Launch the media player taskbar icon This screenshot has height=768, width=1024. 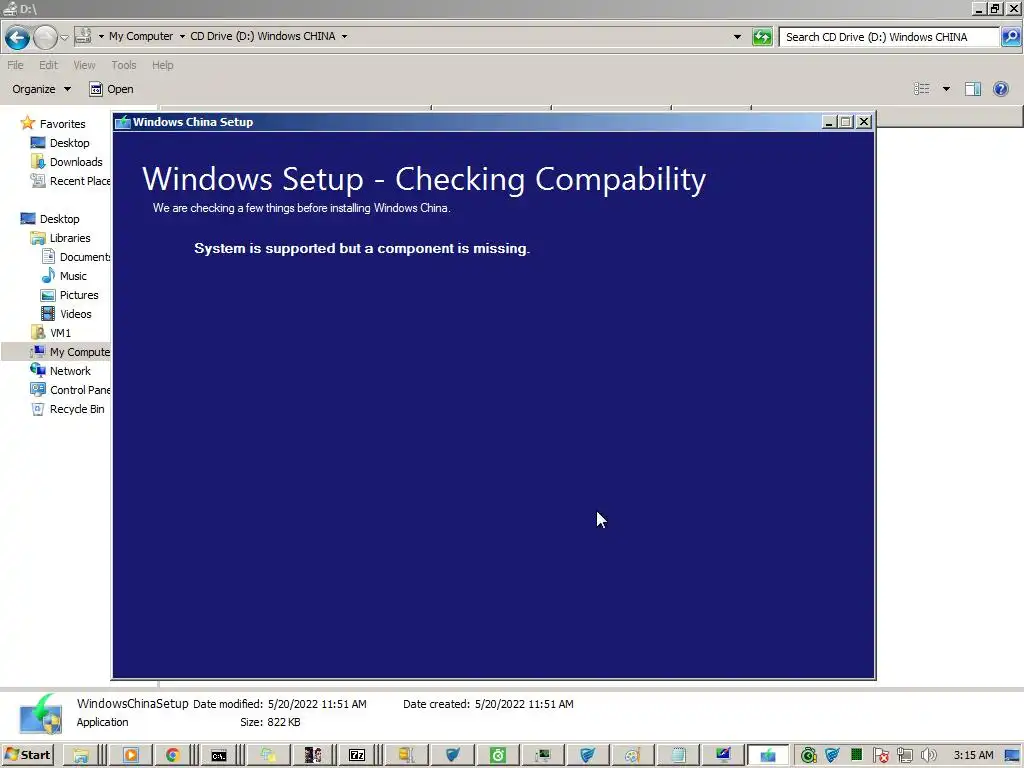(x=131, y=756)
